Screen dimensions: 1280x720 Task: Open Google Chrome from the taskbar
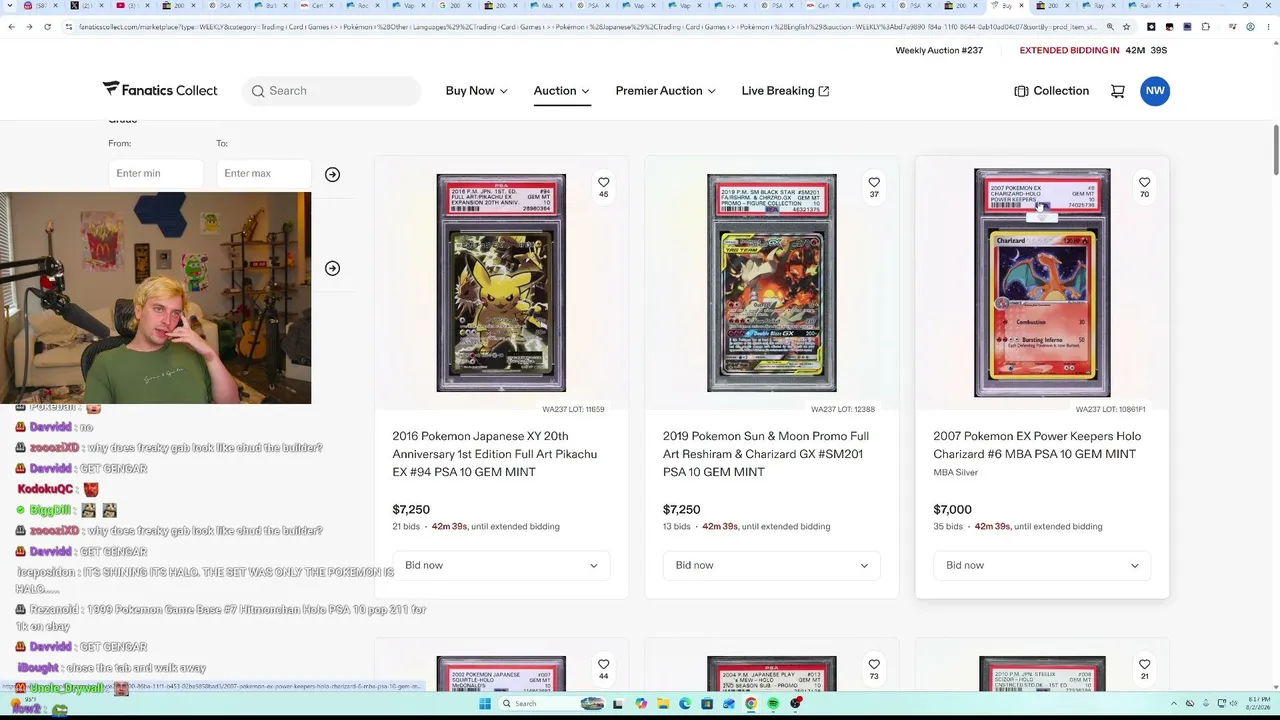click(751, 704)
